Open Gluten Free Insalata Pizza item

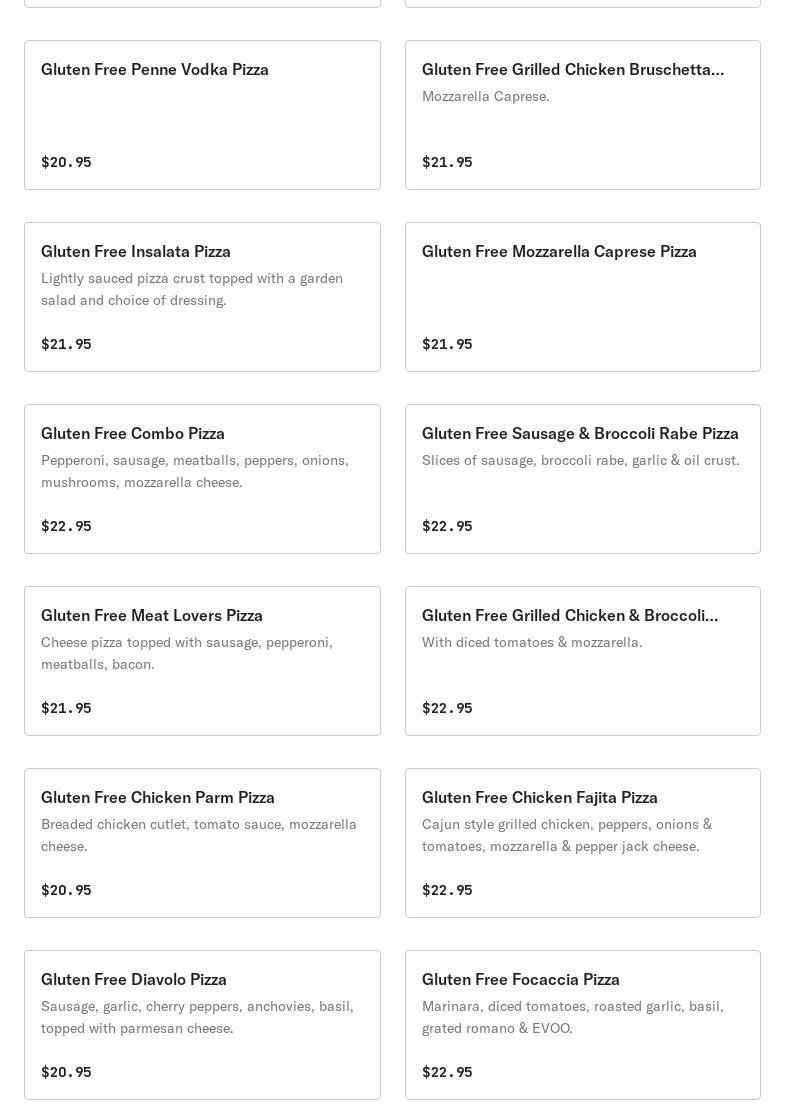[136, 252]
